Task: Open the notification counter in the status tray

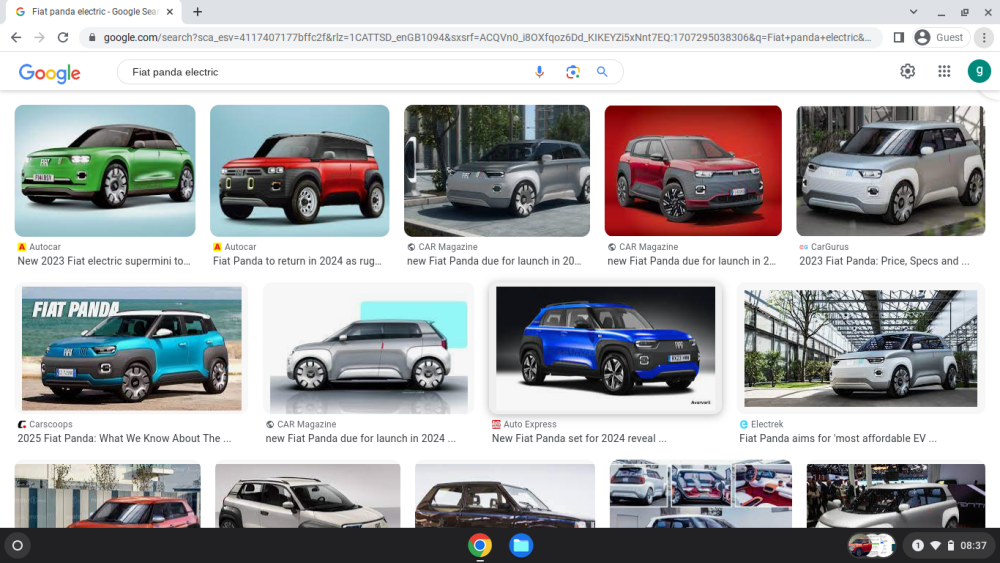Action: 917,545
